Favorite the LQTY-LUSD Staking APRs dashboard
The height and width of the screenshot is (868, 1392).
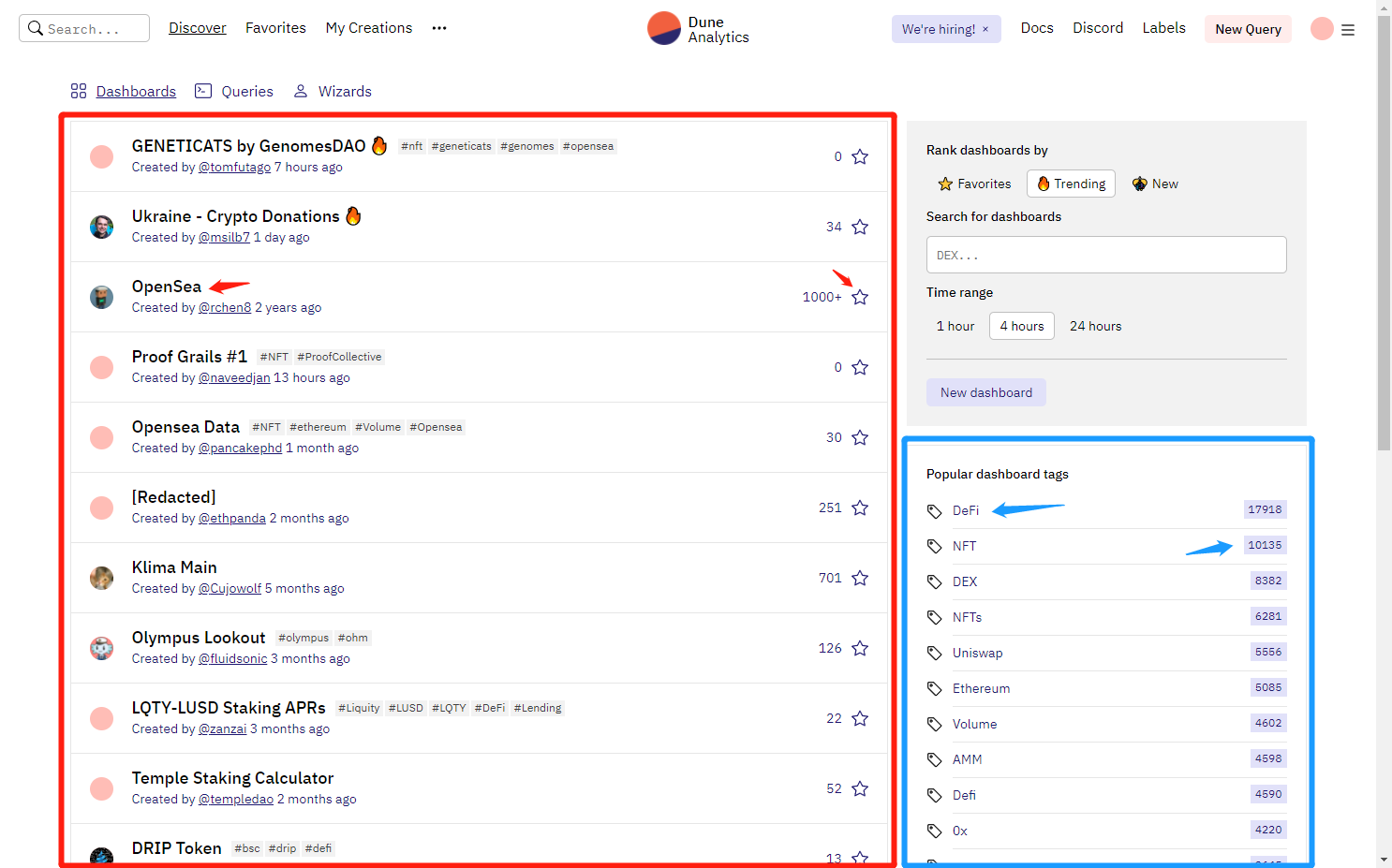(x=860, y=718)
